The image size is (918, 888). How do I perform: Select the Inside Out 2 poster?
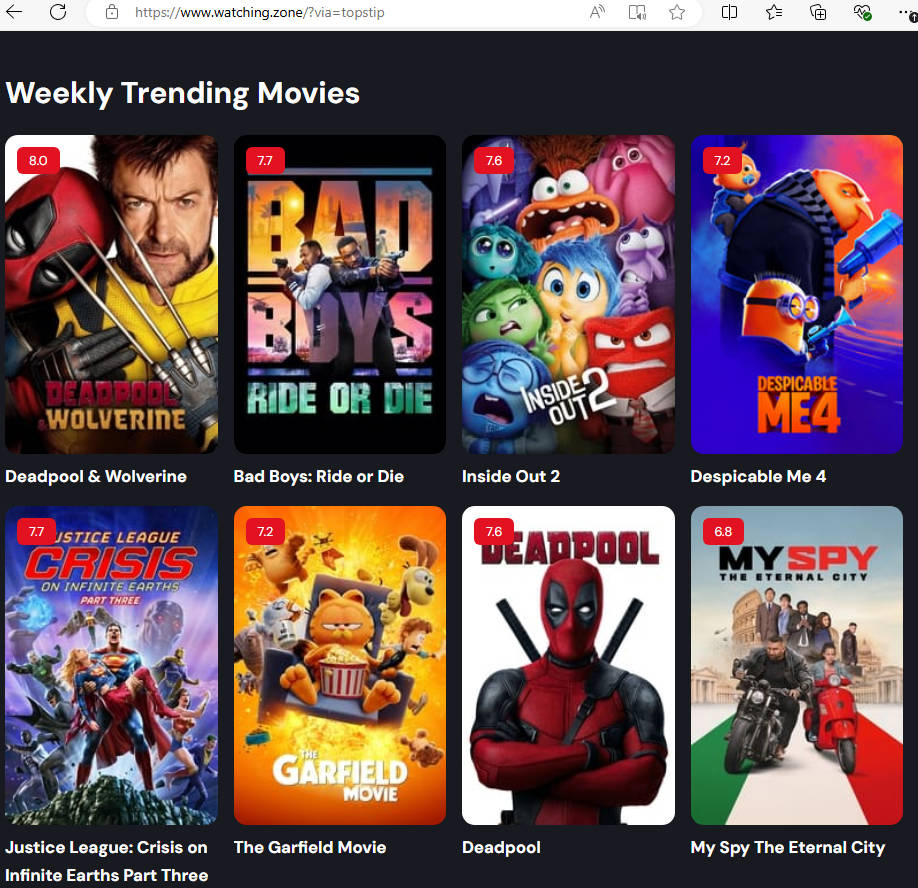pos(568,294)
